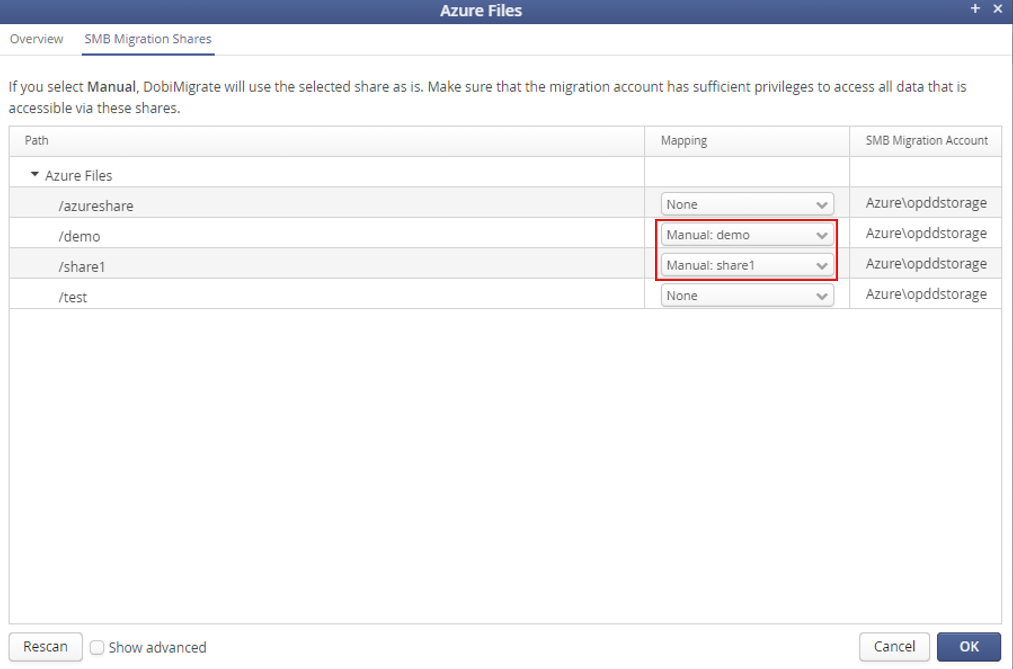1013x669 pixels.
Task: Click the account cell for /test
Action: click(926, 294)
